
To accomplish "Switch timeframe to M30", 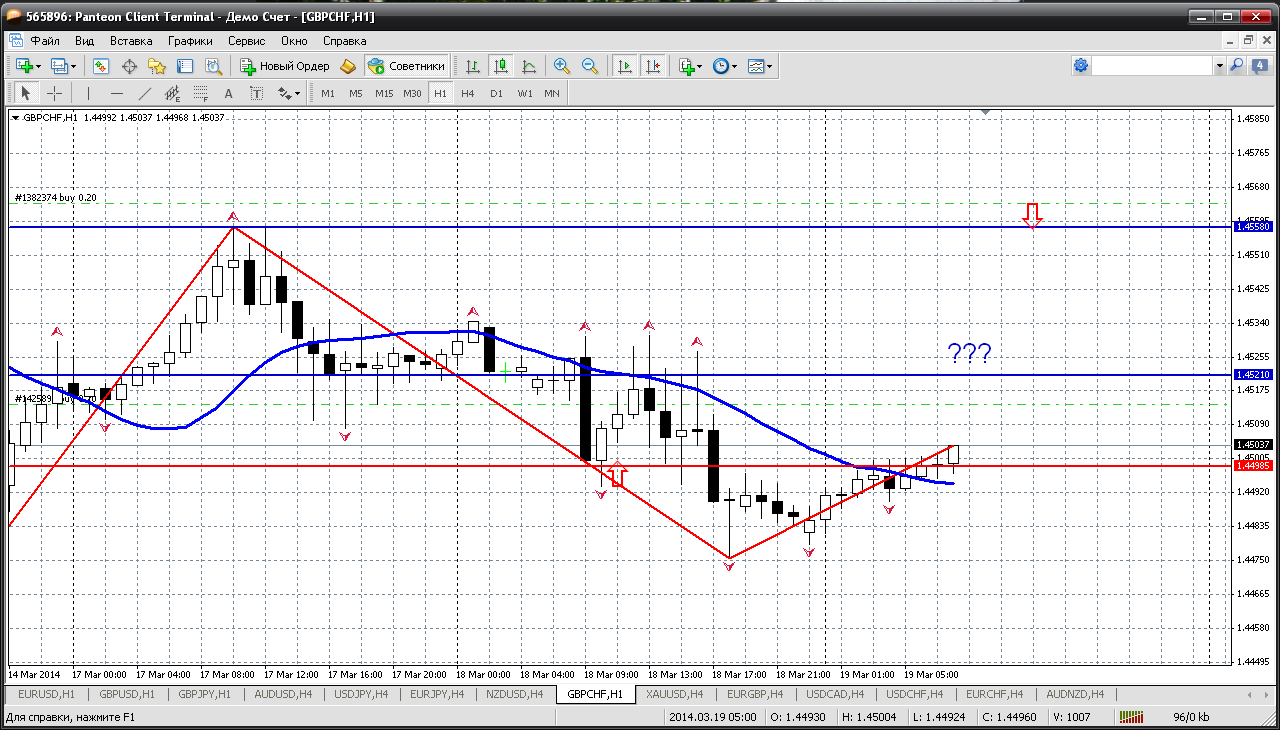I will coord(412,93).
